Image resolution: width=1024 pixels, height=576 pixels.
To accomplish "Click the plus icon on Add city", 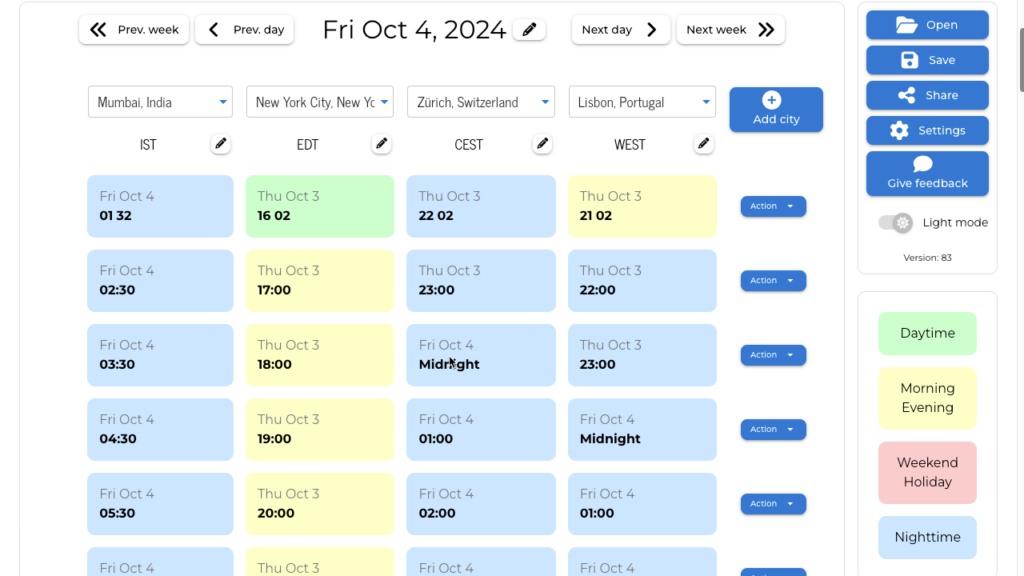I will click(x=771, y=99).
